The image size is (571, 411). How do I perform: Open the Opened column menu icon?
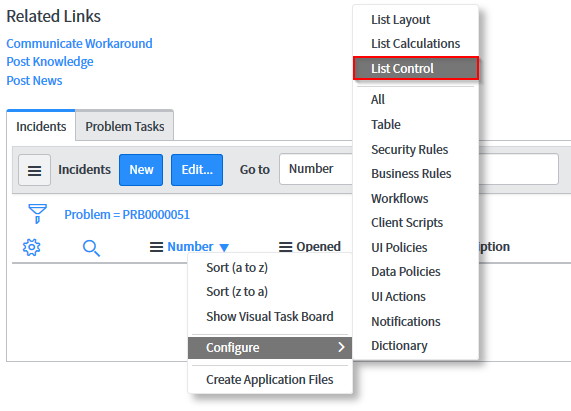[286, 247]
